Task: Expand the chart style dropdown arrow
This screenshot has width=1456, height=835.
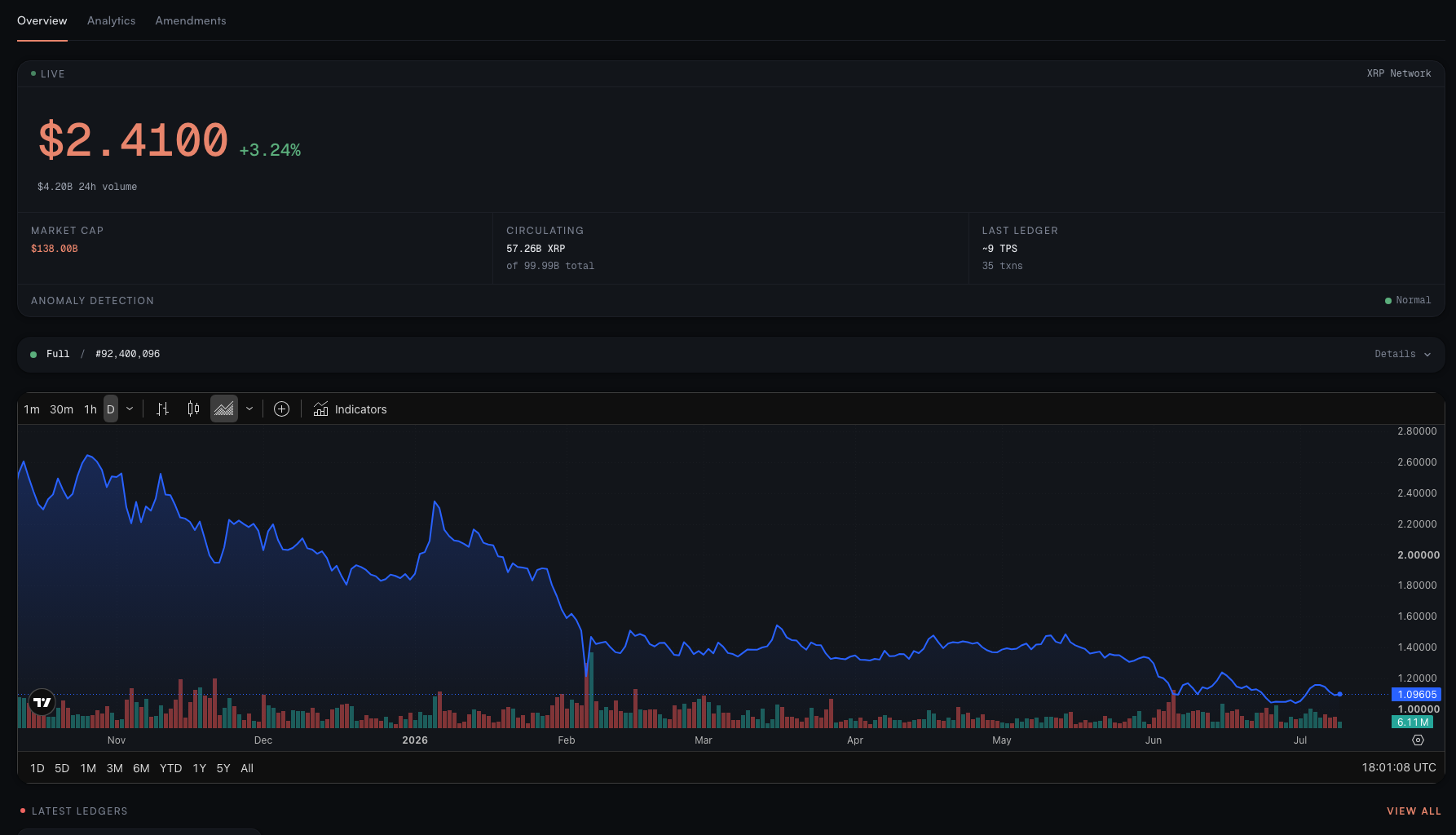Action: pos(249,409)
